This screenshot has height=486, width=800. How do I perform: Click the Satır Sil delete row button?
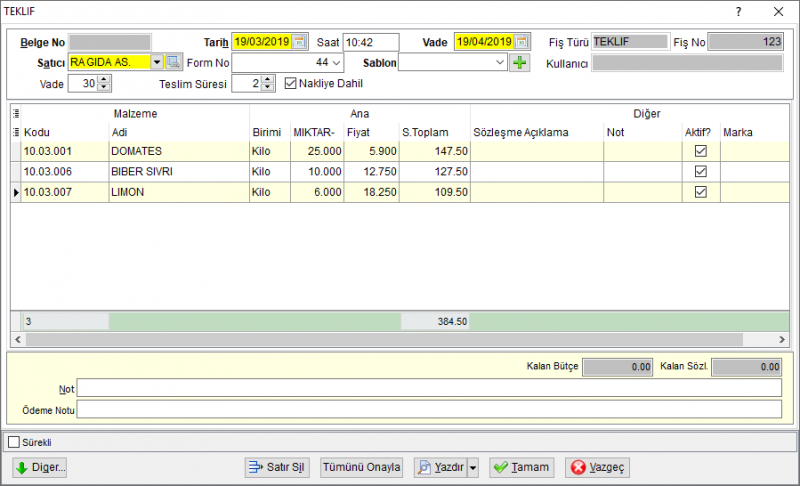pyautogui.click(x=277, y=467)
